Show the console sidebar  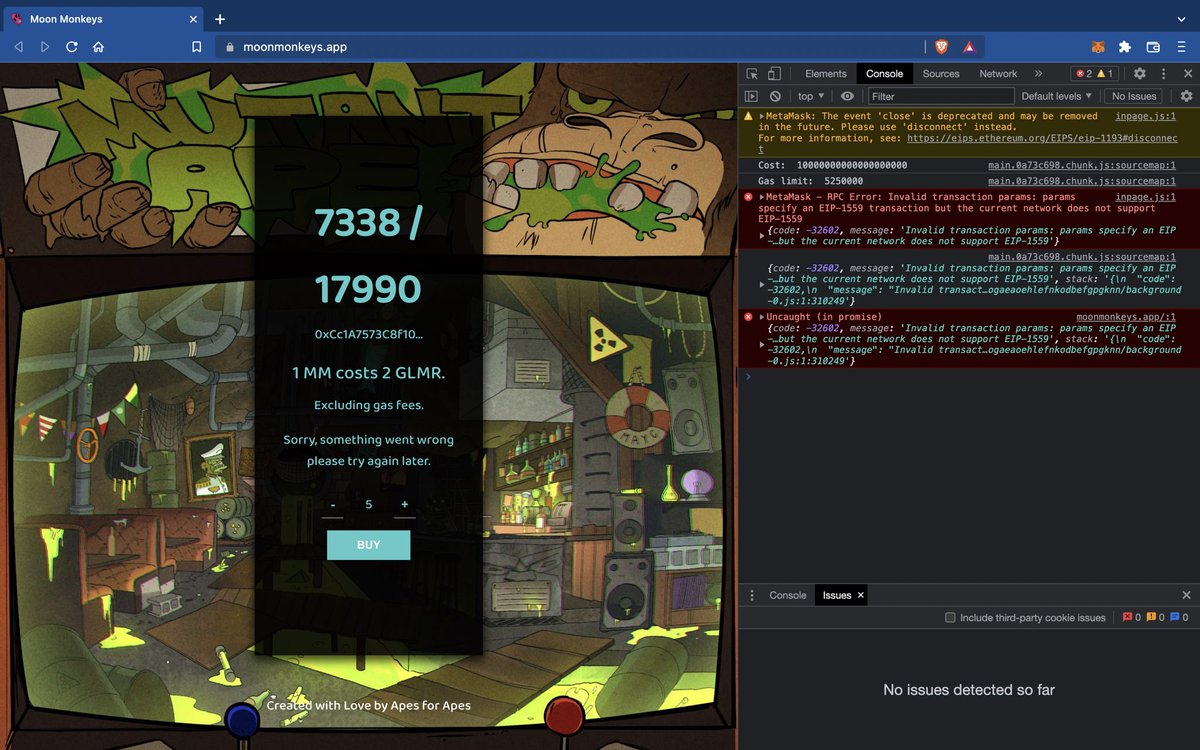click(x=751, y=96)
